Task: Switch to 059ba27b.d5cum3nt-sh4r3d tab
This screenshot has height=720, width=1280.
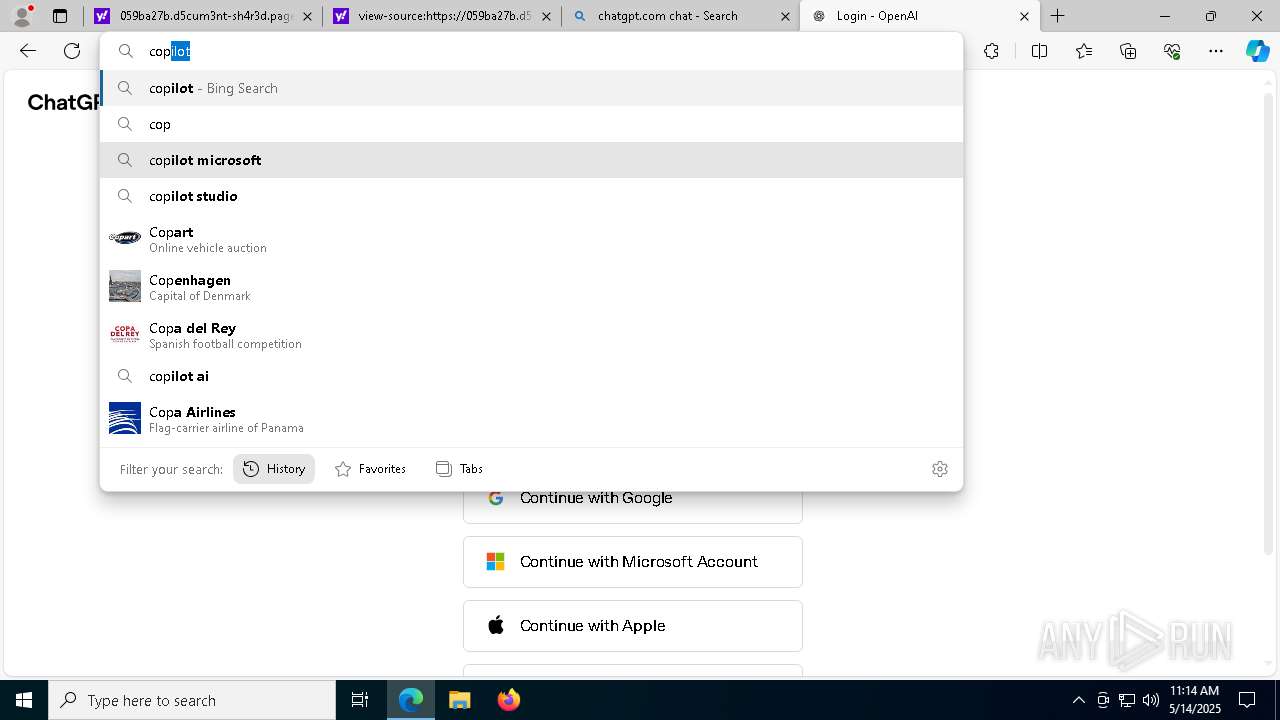Action: click(203, 16)
